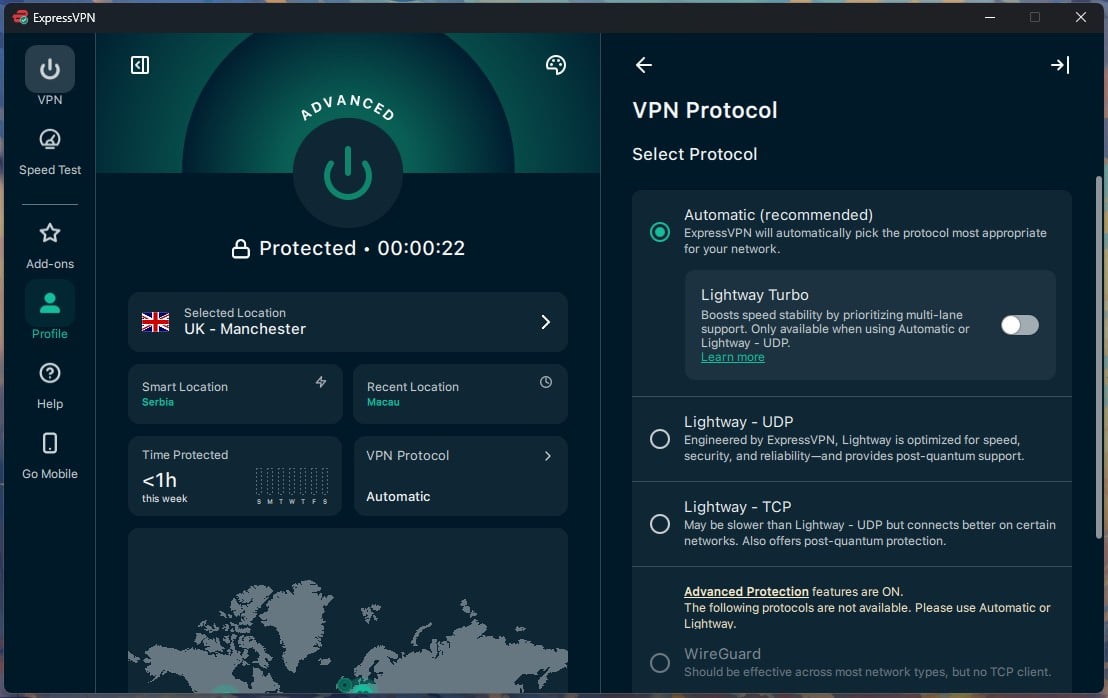The image size is (1108, 698).
Task: Go back using the left arrow
Action: click(643, 65)
